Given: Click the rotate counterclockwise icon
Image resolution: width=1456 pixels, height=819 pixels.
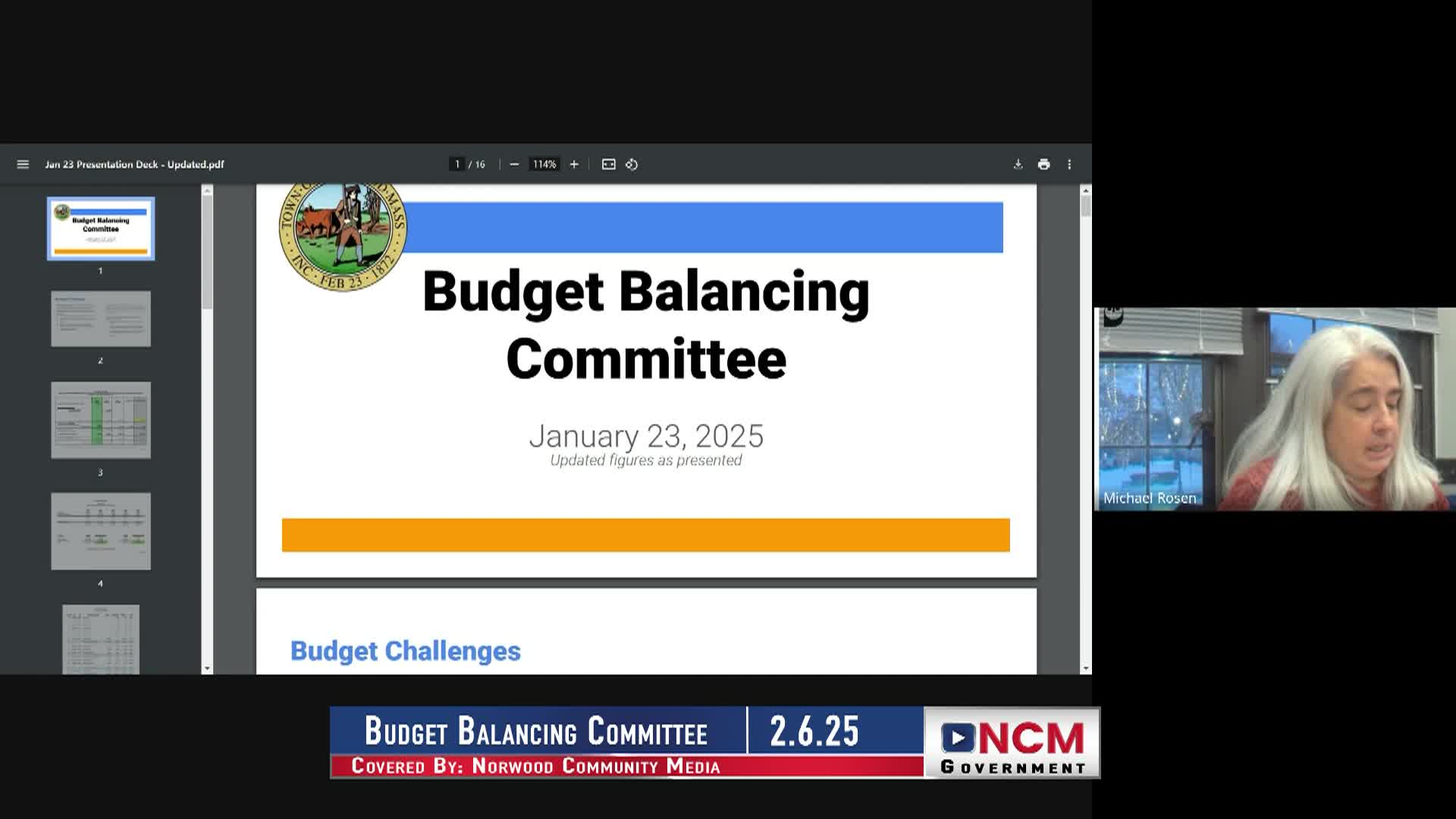Looking at the screenshot, I should pos(632,165).
